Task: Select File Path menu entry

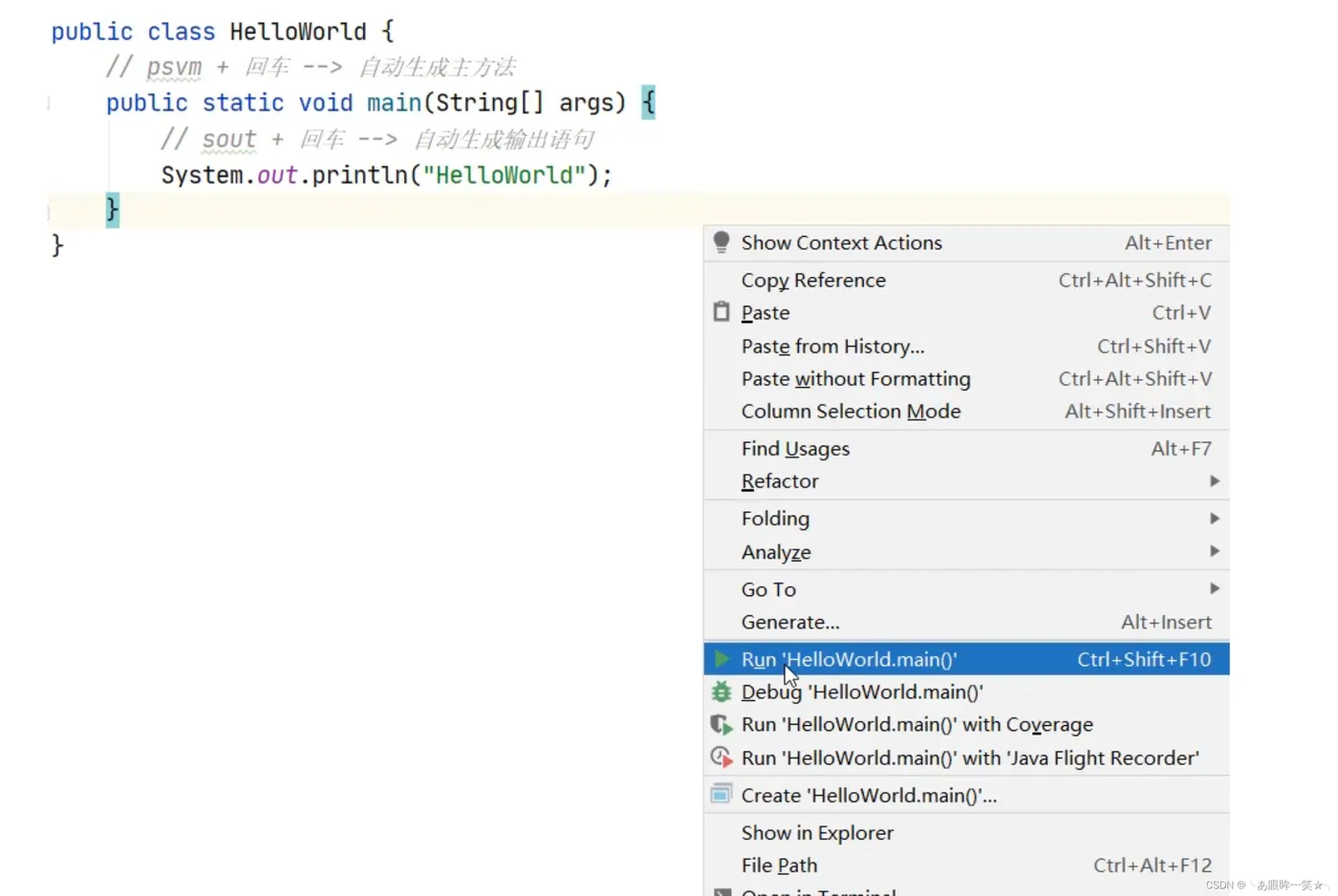Action: click(x=966, y=864)
